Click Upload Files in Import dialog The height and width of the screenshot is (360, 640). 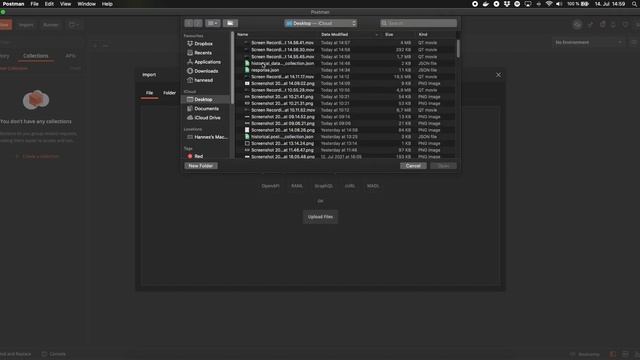[x=320, y=217]
